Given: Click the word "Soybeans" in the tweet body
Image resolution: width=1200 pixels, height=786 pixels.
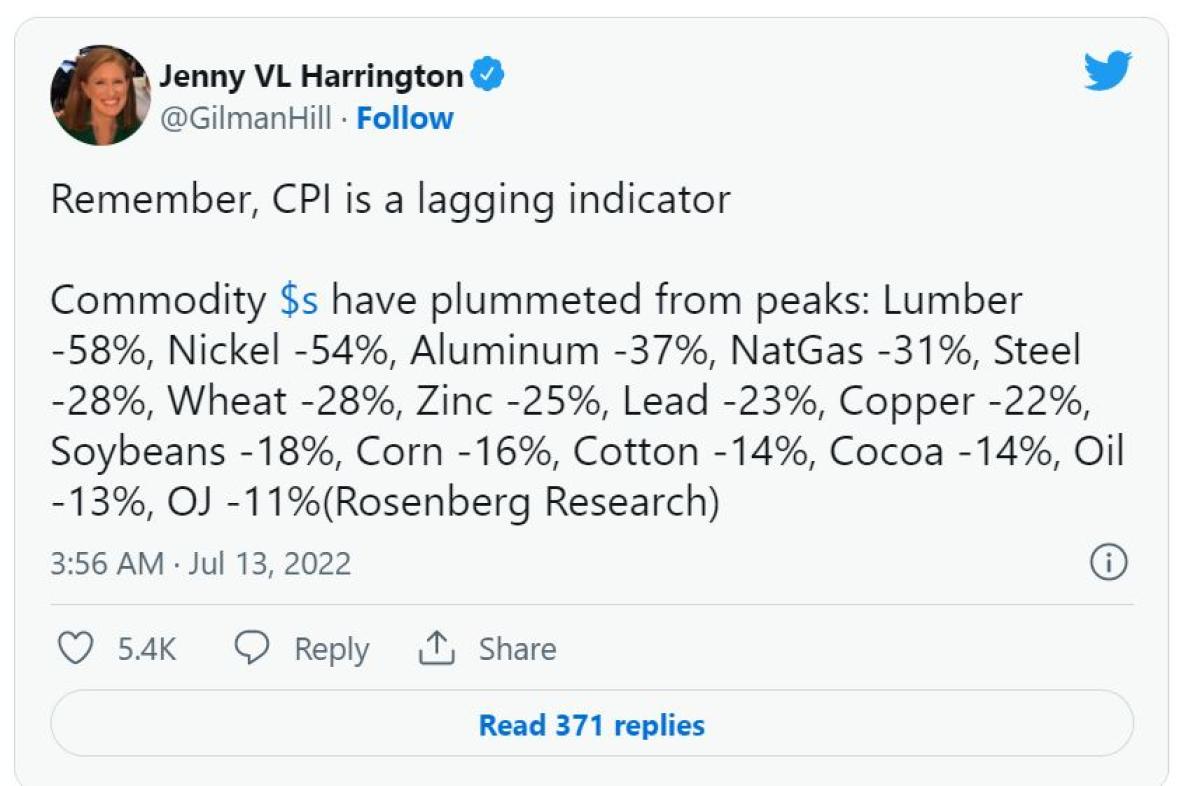Looking at the screenshot, I should coord(138,452).
